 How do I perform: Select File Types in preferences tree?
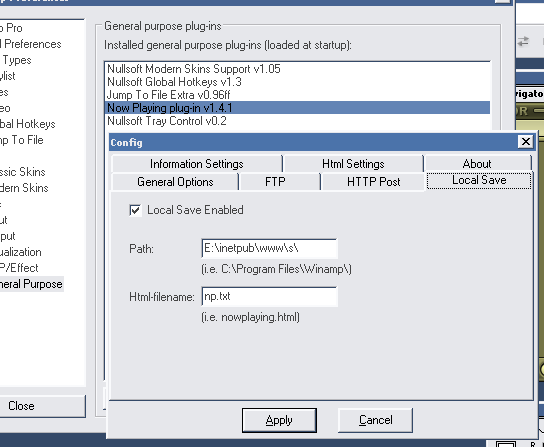point(16,60)
